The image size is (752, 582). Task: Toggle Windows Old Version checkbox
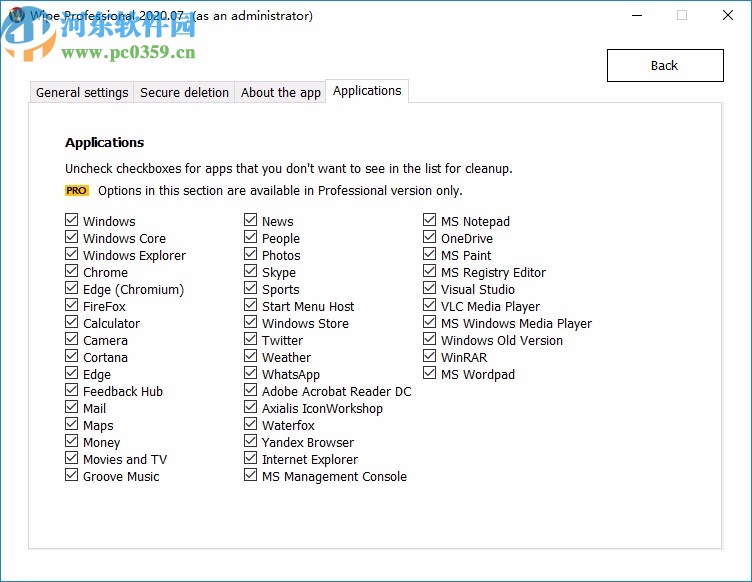(429, 339)
